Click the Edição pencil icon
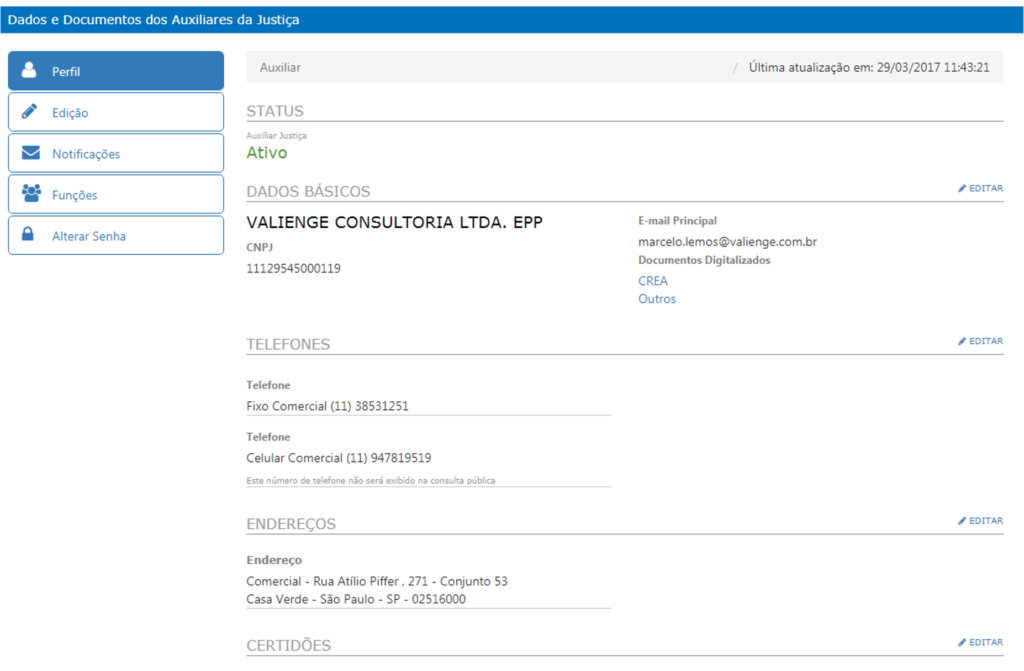 29,111
